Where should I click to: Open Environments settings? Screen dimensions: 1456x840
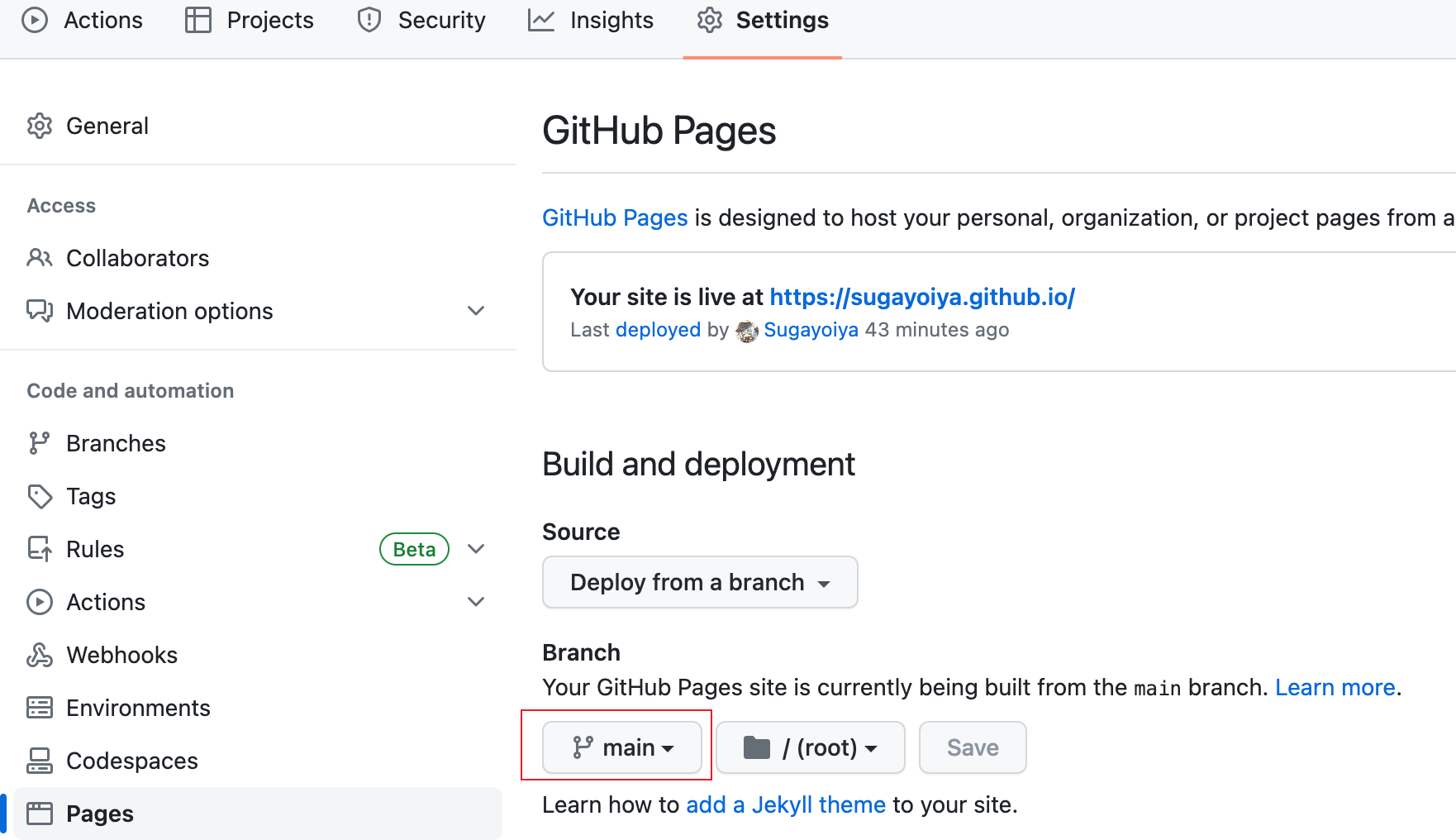coord(258,708)
